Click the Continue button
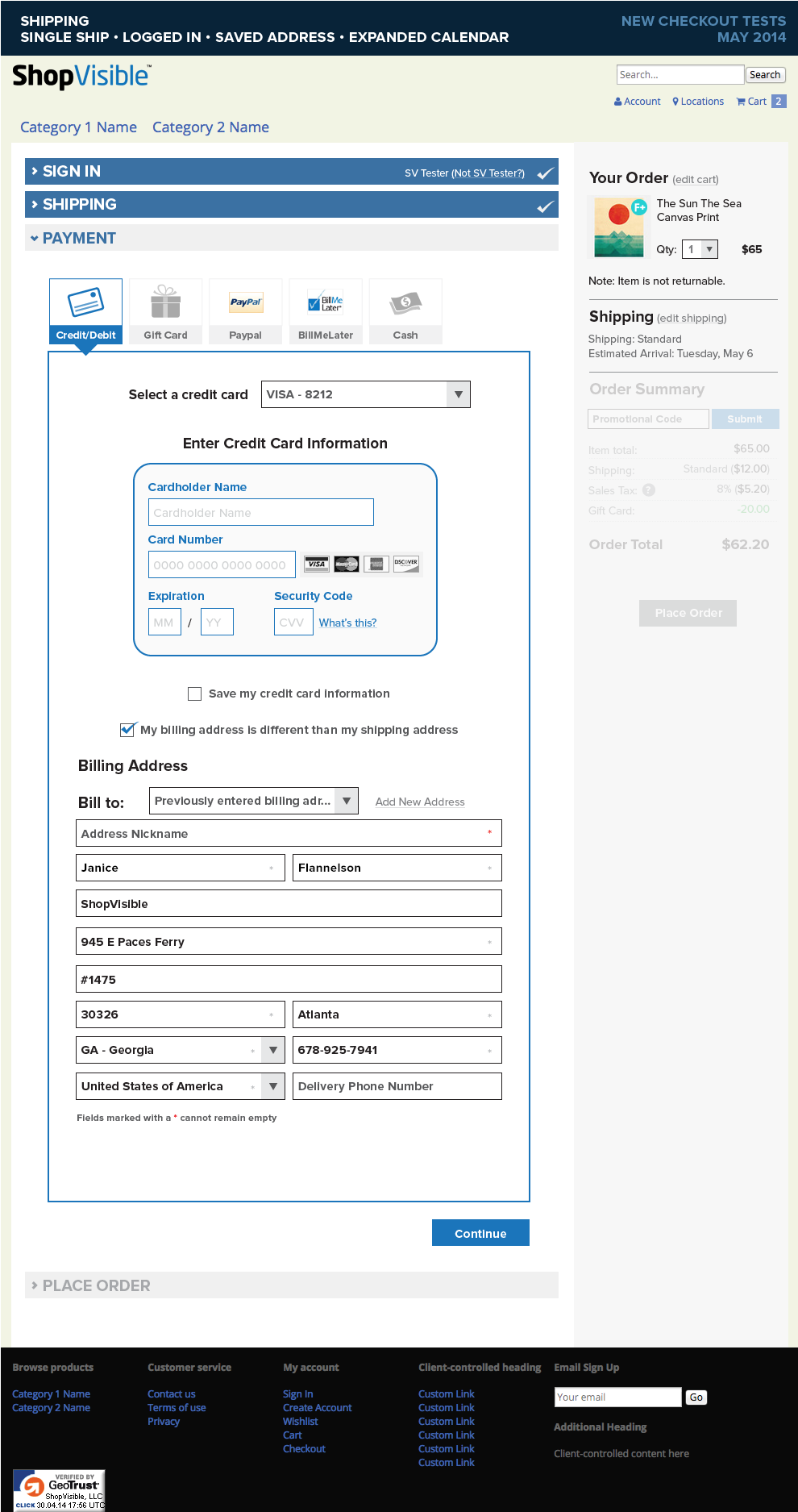 480,1233
